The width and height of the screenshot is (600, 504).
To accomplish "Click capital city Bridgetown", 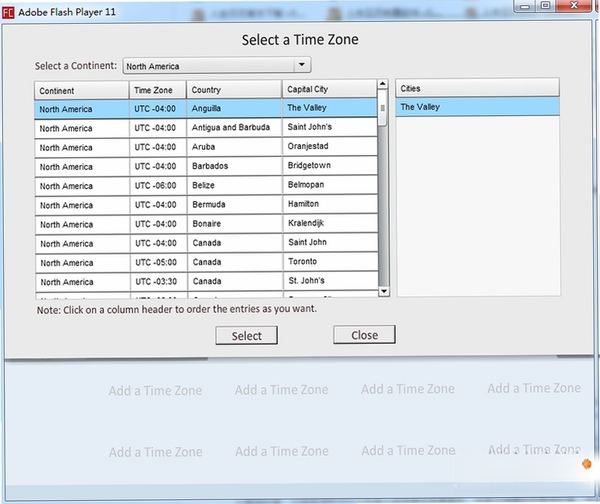I will point(330,165).
